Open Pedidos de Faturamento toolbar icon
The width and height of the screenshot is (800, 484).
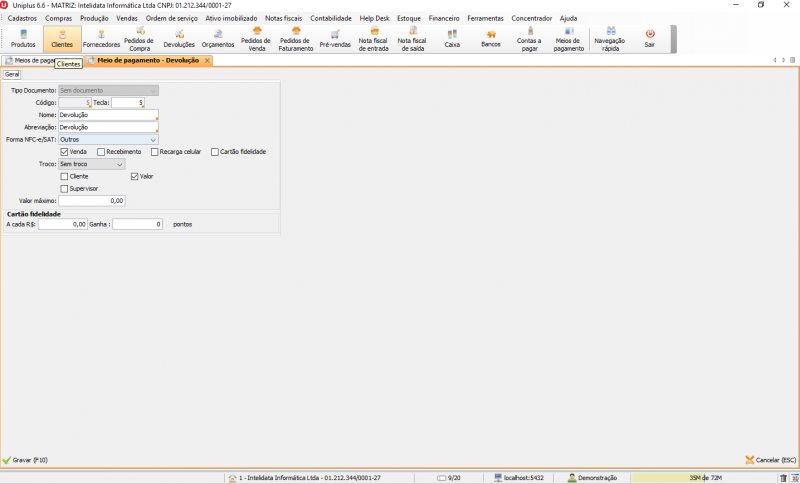[x=296, y=39]
